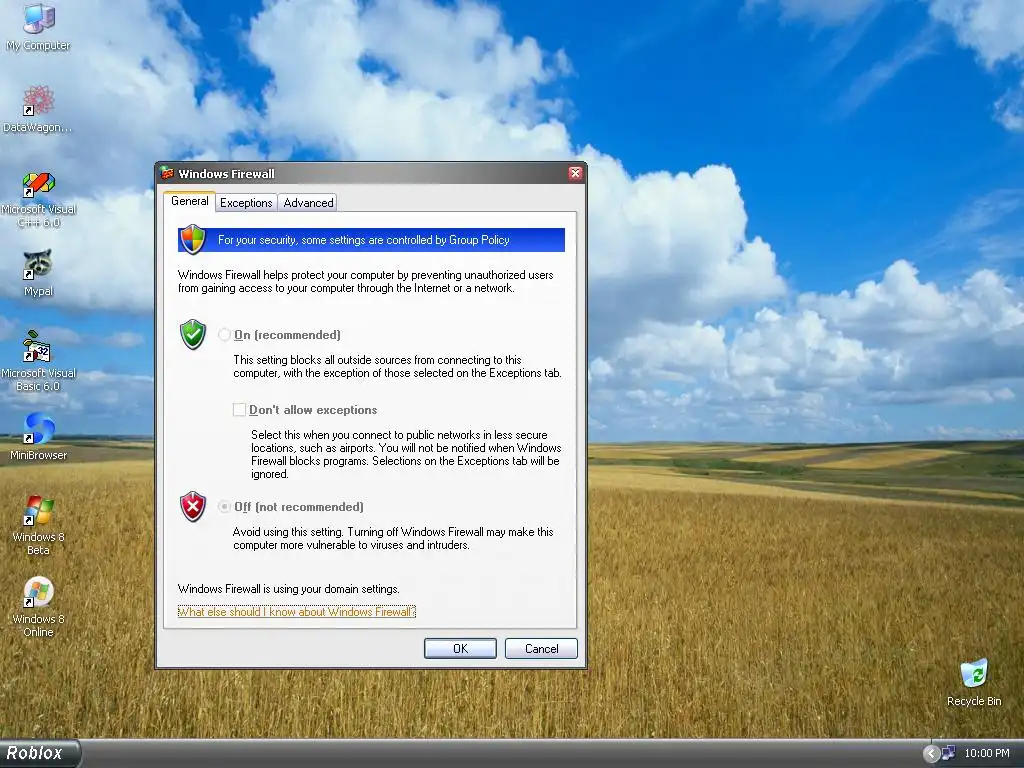This screenshot has height=768, width=1024.
Task: Click the green check shield icon
Action: (x=193, y=334)
